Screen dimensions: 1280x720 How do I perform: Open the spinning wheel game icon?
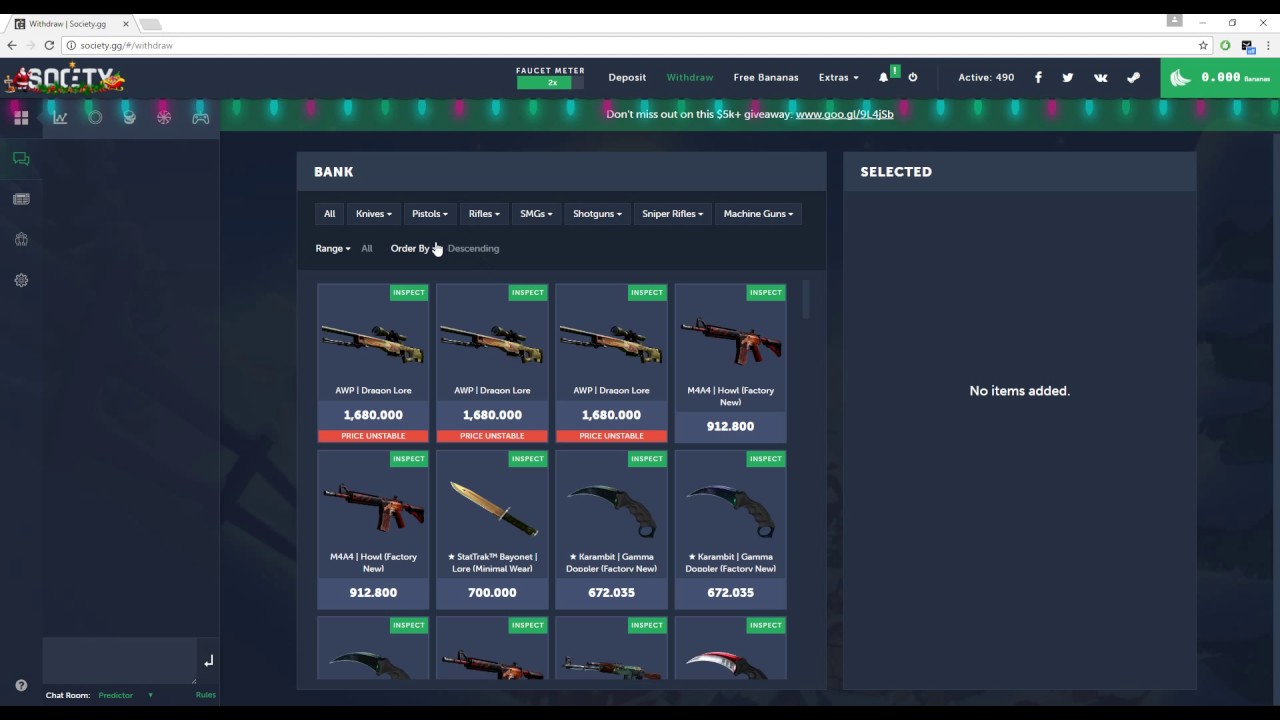click(164, 117)
